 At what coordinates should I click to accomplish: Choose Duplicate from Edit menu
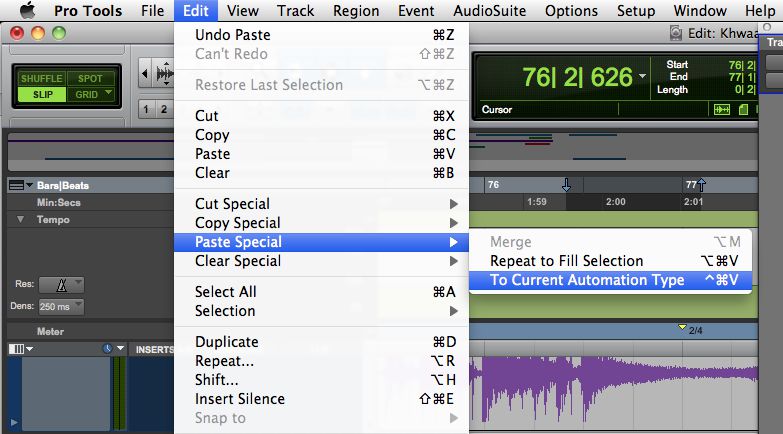coord(322,341)
